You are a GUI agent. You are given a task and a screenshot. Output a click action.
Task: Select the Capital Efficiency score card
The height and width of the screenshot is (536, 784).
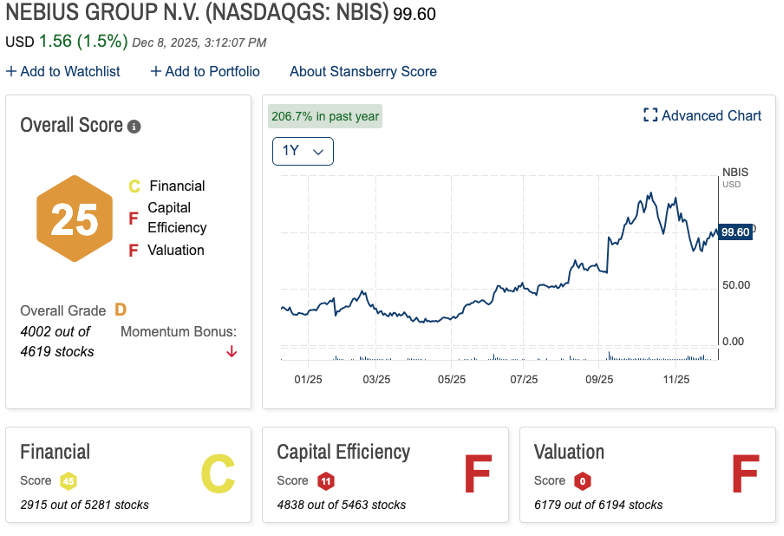pos(385,475)
